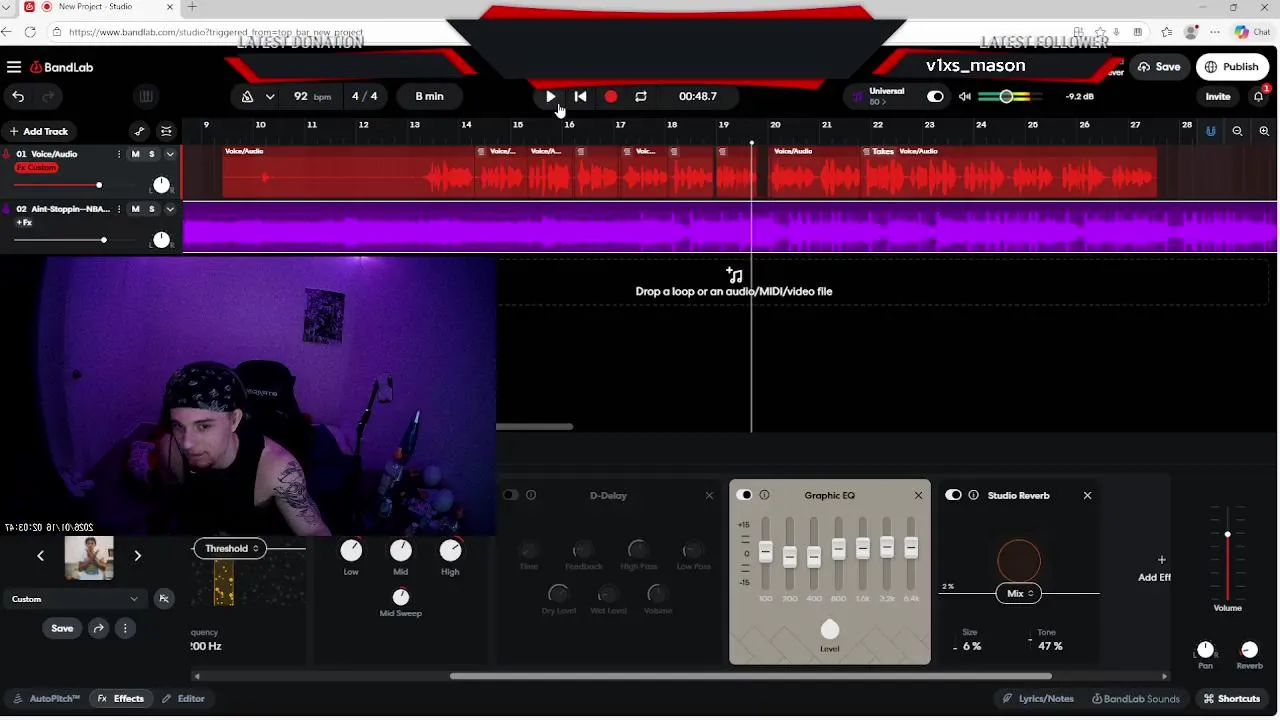Mute the master output speaker icon
Image resolution: width=1280 pixels, height=720 pixels.
coord(965,96)
